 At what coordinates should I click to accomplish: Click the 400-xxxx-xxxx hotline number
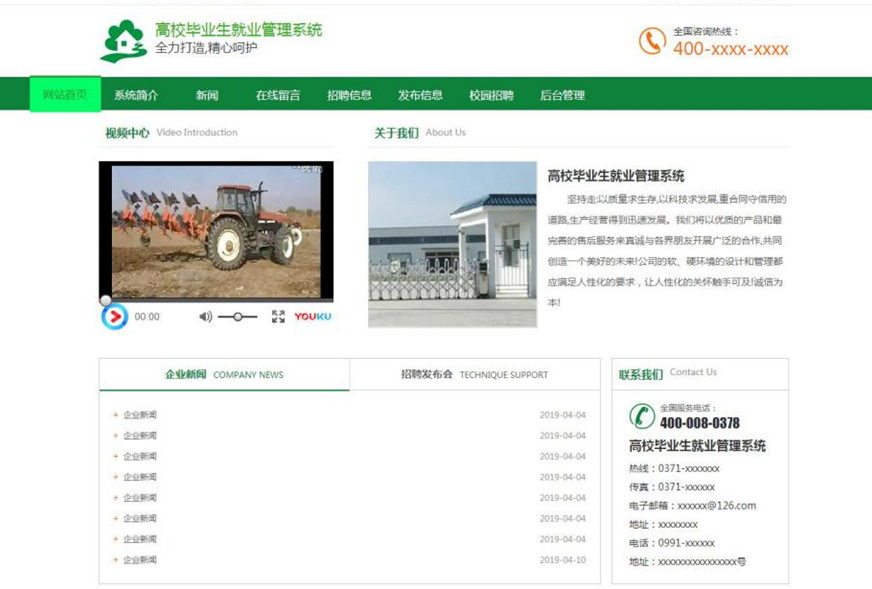(731, 49)
